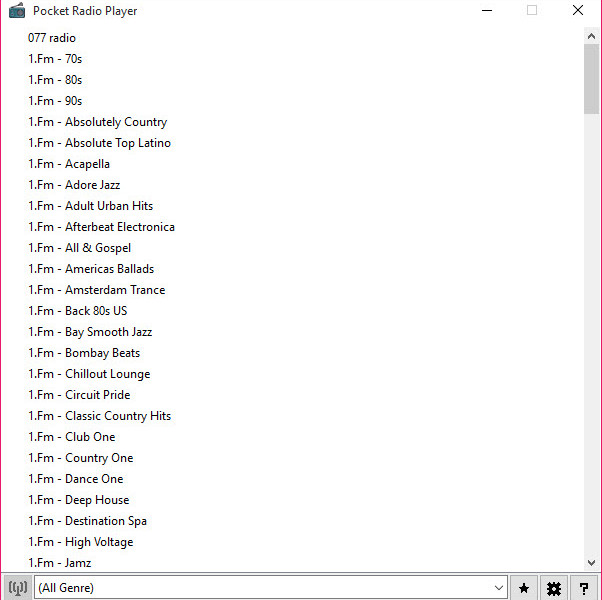The height and width of the screenshot is (600, 602).
Task: Open settings with the gear button
Action: tap(554, 588)
